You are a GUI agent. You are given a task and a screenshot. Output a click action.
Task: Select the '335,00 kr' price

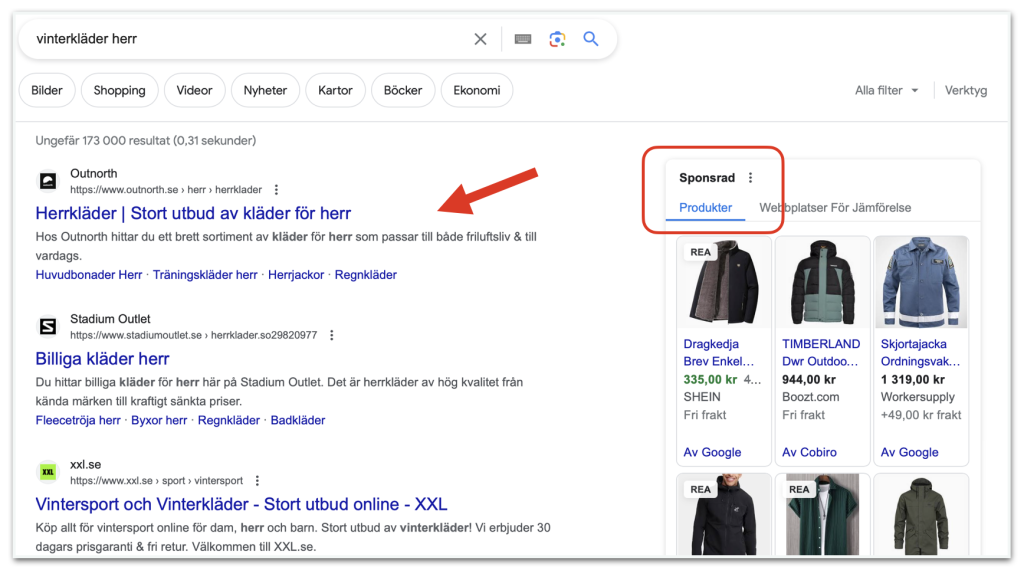[710, 379]
